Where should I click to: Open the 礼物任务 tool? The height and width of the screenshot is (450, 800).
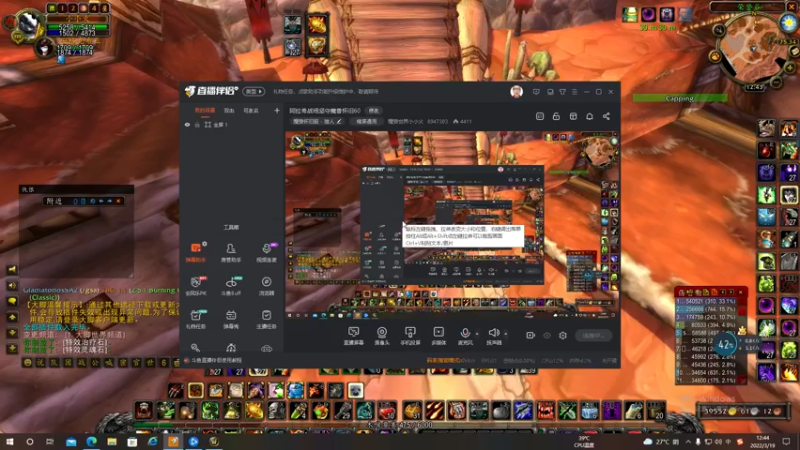(195, 319)
